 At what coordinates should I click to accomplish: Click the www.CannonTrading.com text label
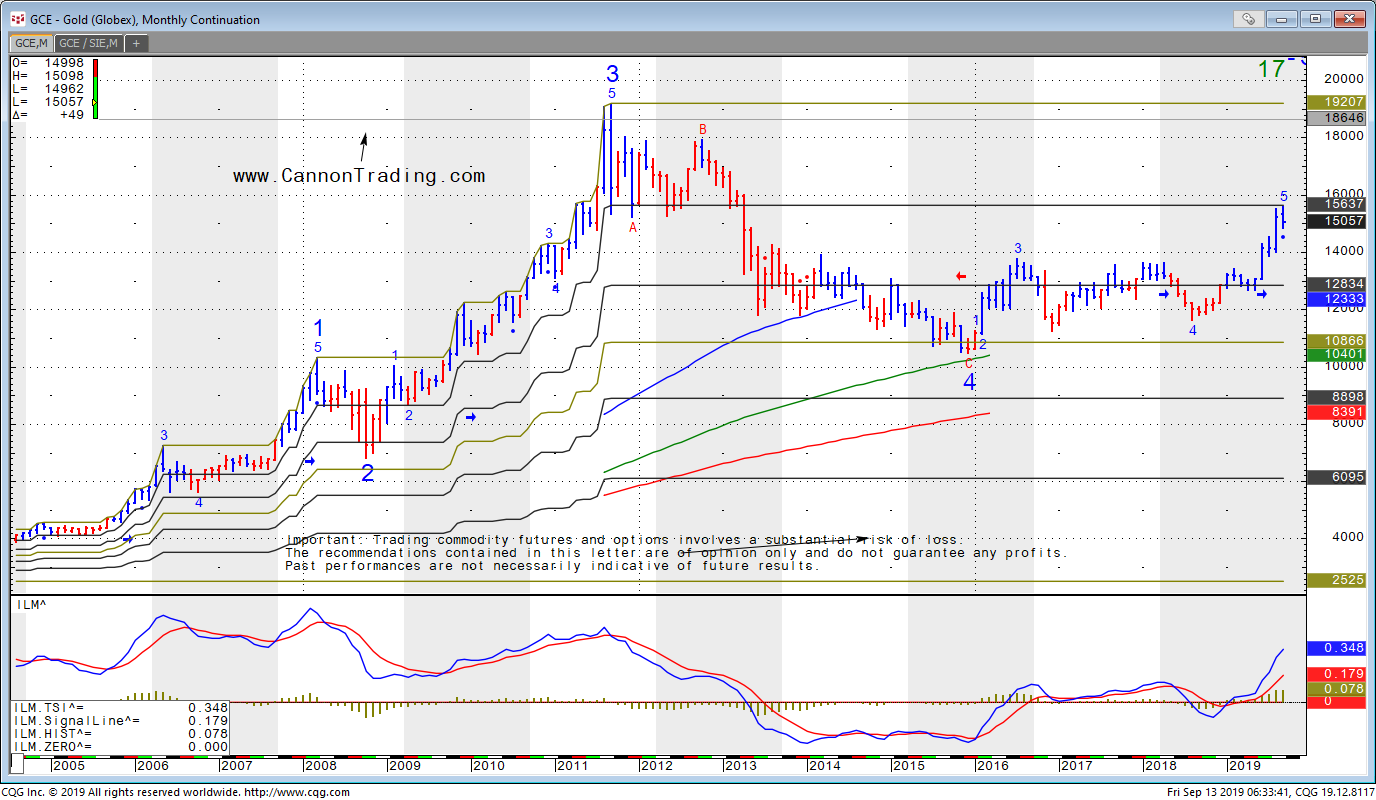(359, 176)
